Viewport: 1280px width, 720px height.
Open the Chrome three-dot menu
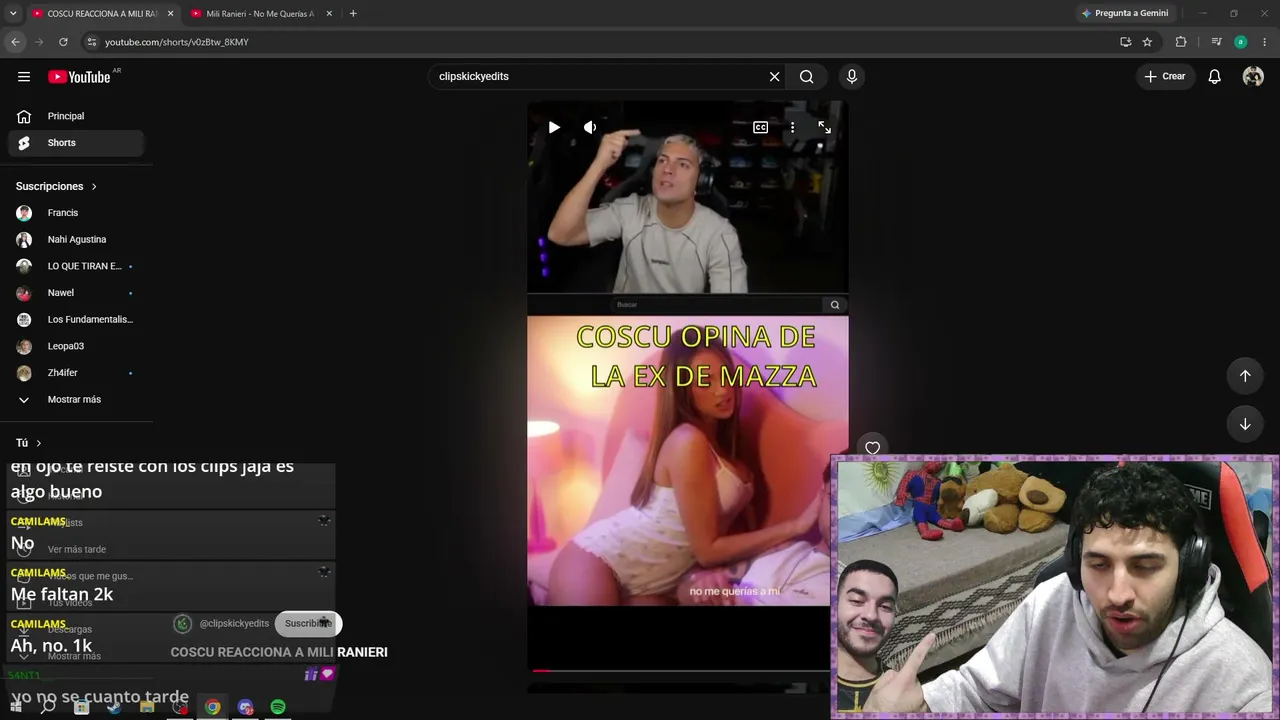coord(1265,42)
